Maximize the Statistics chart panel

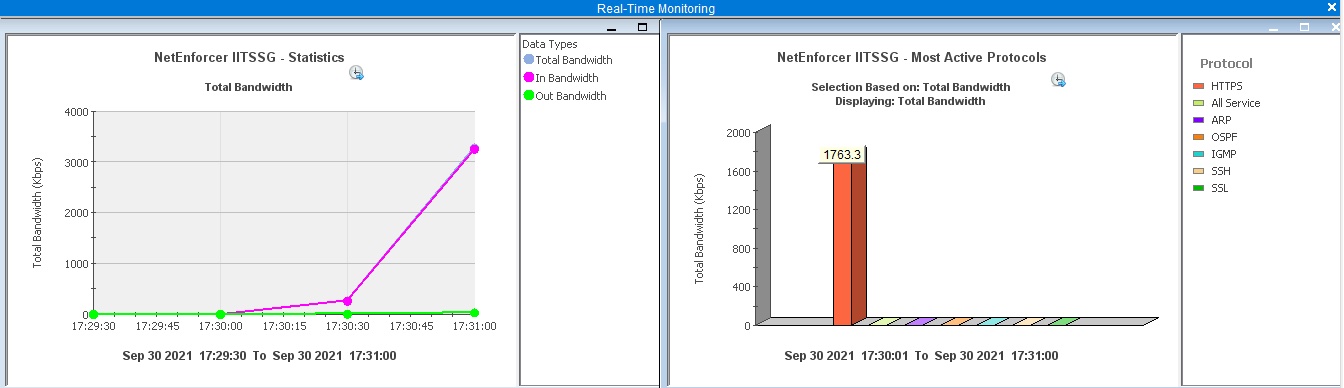coord(642,27)
